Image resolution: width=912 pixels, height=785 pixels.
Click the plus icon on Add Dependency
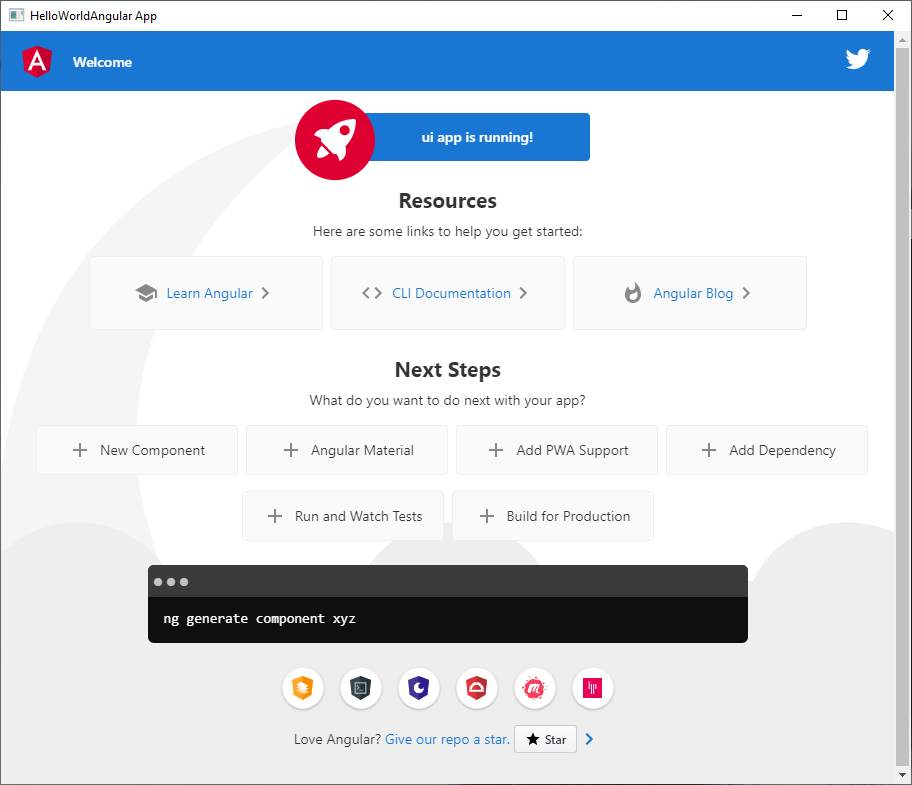[708, 450]
